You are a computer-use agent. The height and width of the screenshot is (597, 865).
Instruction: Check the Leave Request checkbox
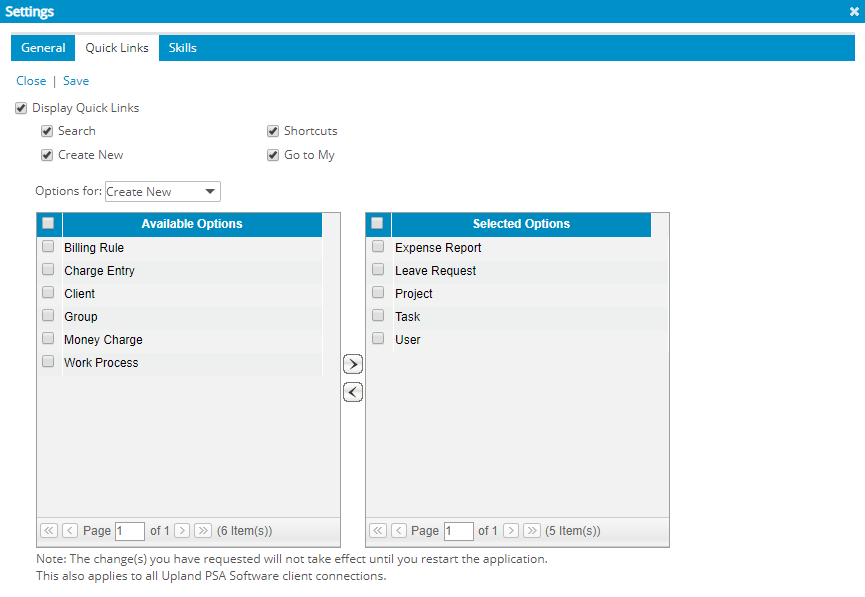pyautogui.click(x=378, y=270)
